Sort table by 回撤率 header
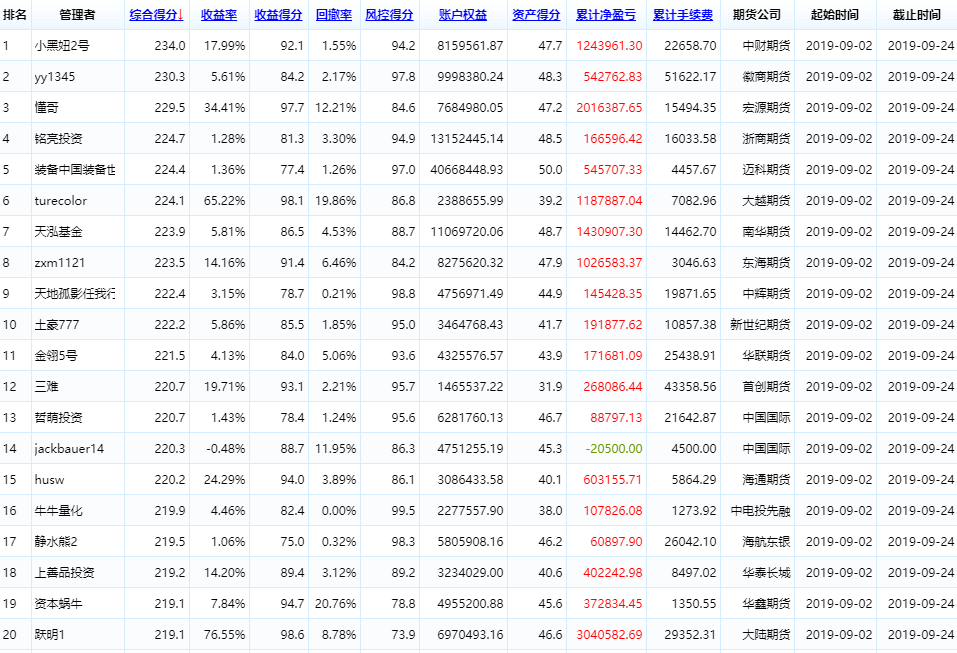The image size is (957, 653). pos(334,15)
